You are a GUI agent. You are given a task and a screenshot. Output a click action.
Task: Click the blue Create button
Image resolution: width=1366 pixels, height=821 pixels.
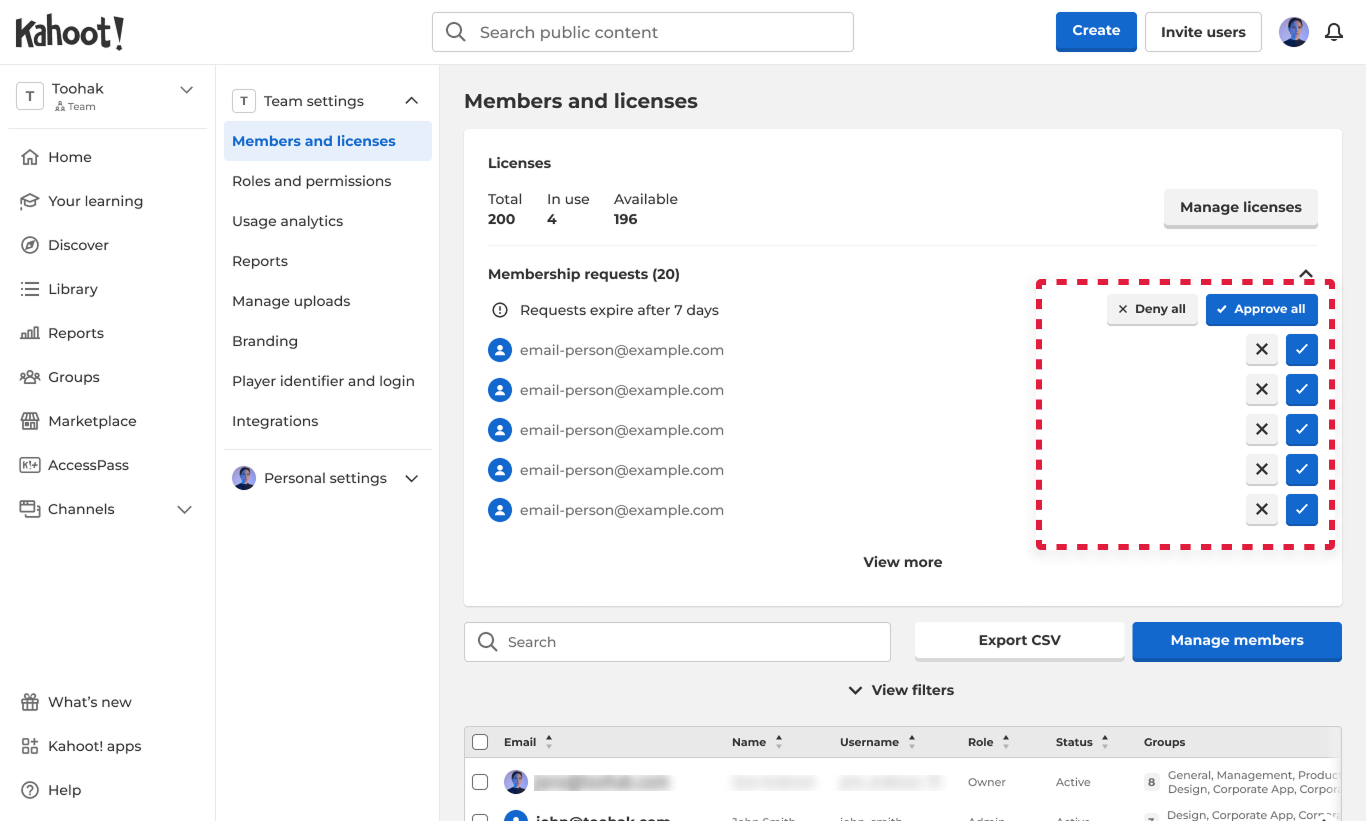point(1096,31)
